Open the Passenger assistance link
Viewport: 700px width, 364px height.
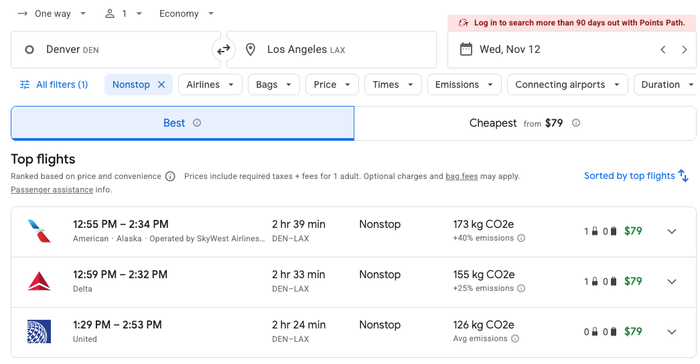click(52, 190)
